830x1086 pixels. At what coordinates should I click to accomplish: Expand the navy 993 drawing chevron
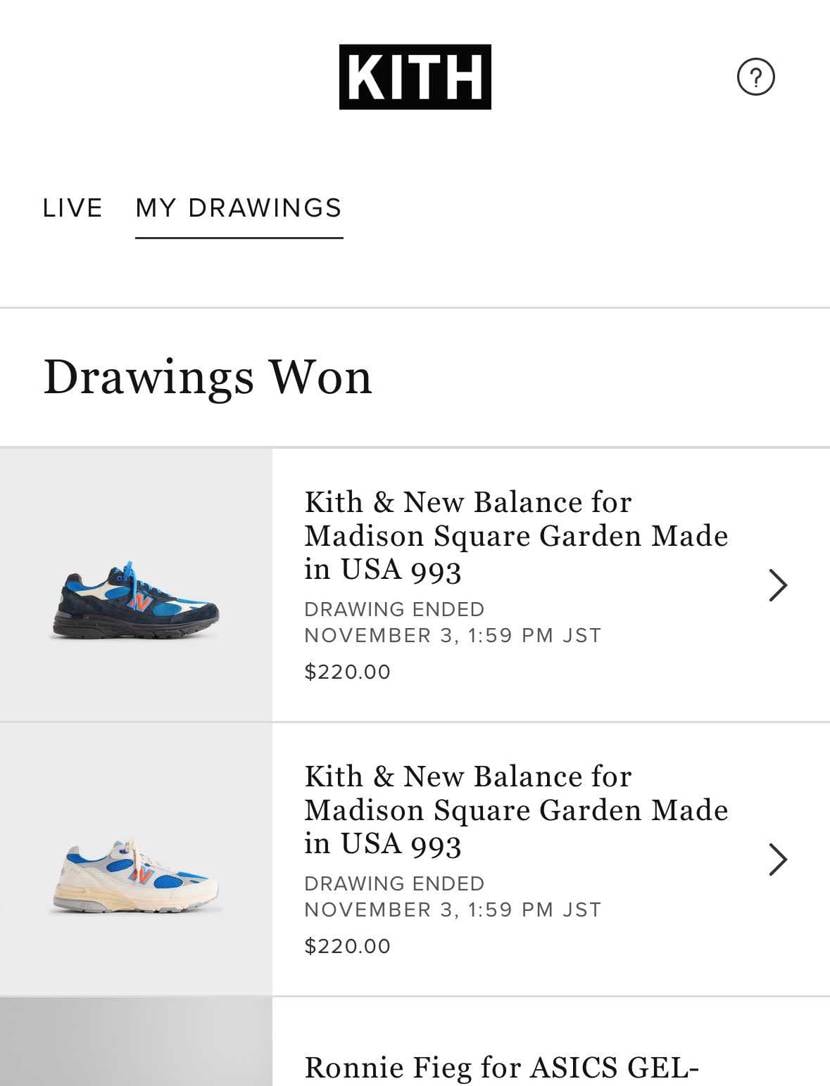point(778,585)
